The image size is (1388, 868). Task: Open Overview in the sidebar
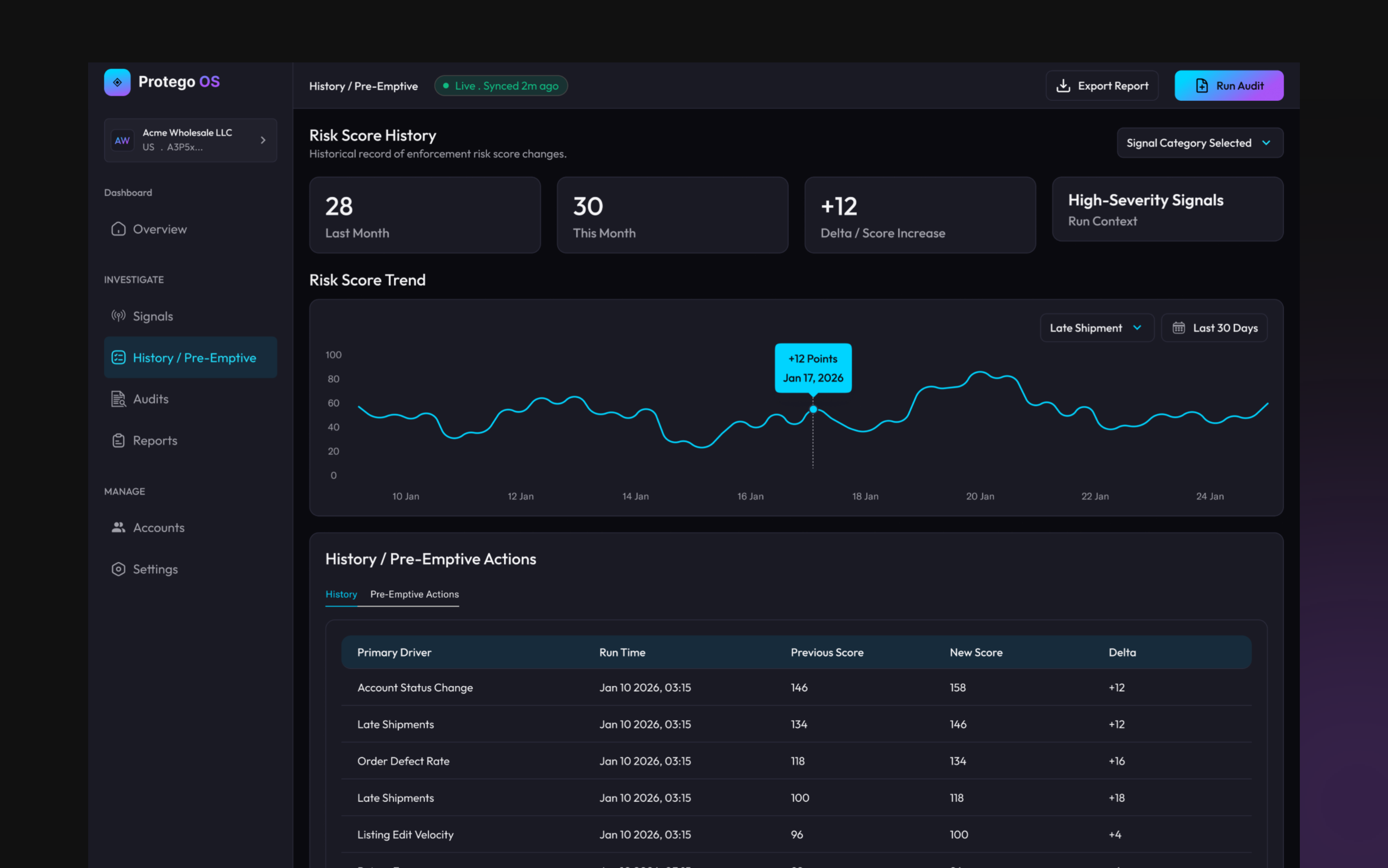click(190, 229)
